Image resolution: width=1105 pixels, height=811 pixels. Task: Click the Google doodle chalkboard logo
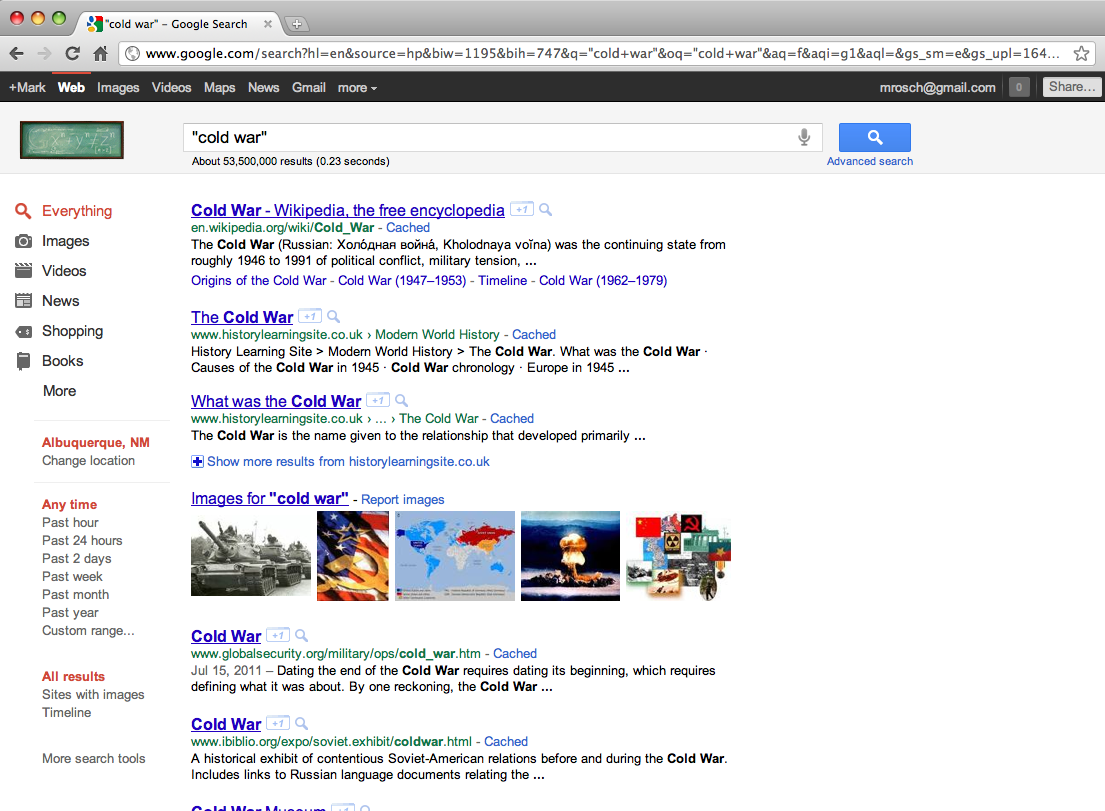[72, 140]
